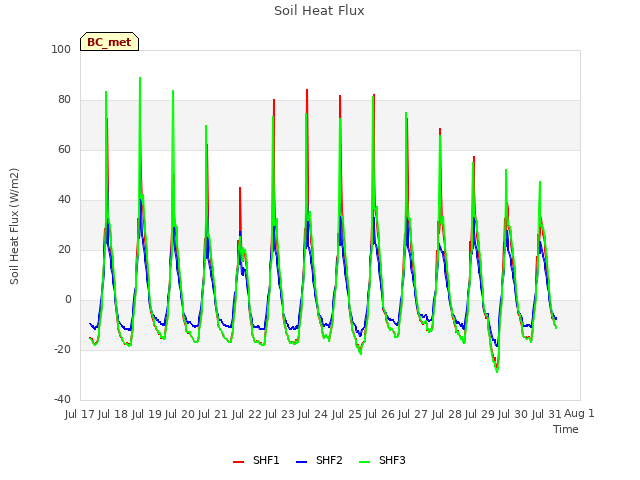This screenshot has width=640, height=480.
Task: Click the Jul 18 x-axis tick label
Action: 113,414
